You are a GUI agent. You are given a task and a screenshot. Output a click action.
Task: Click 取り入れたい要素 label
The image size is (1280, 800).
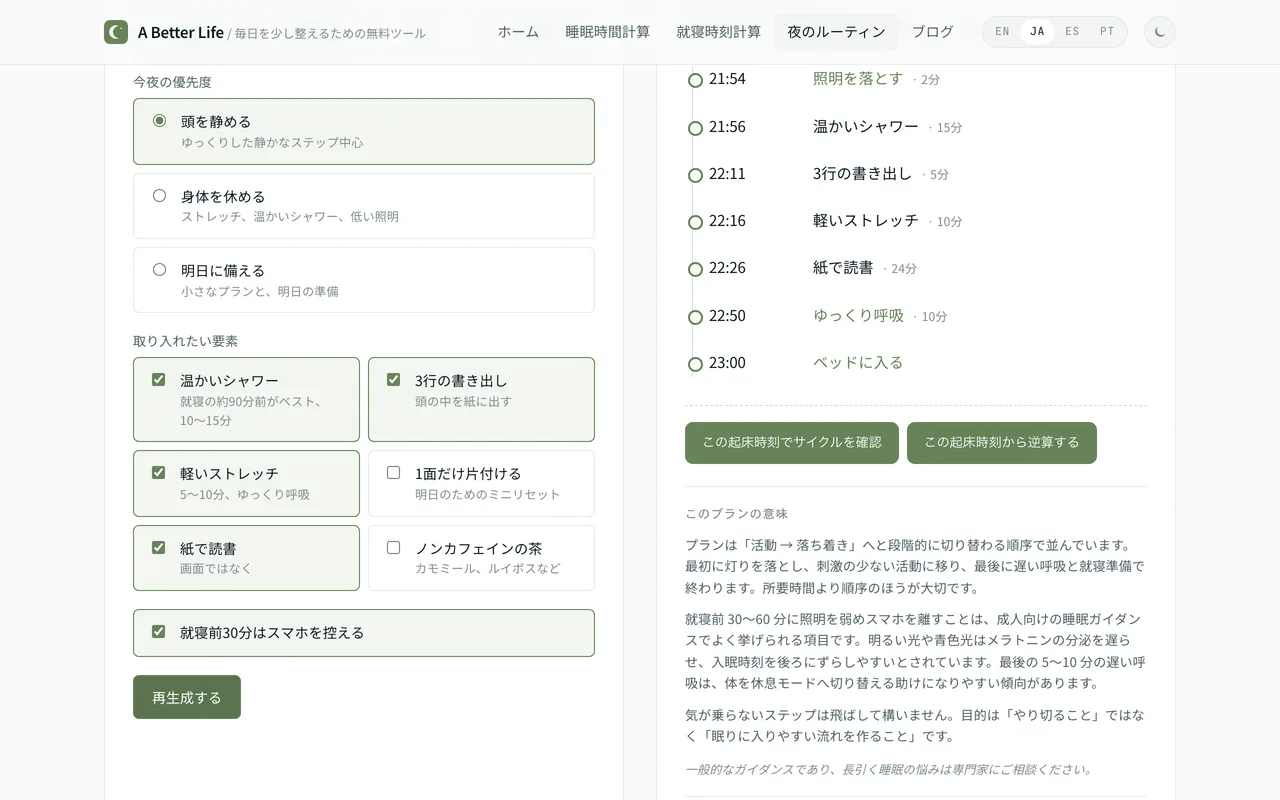[x=185, y=341]
